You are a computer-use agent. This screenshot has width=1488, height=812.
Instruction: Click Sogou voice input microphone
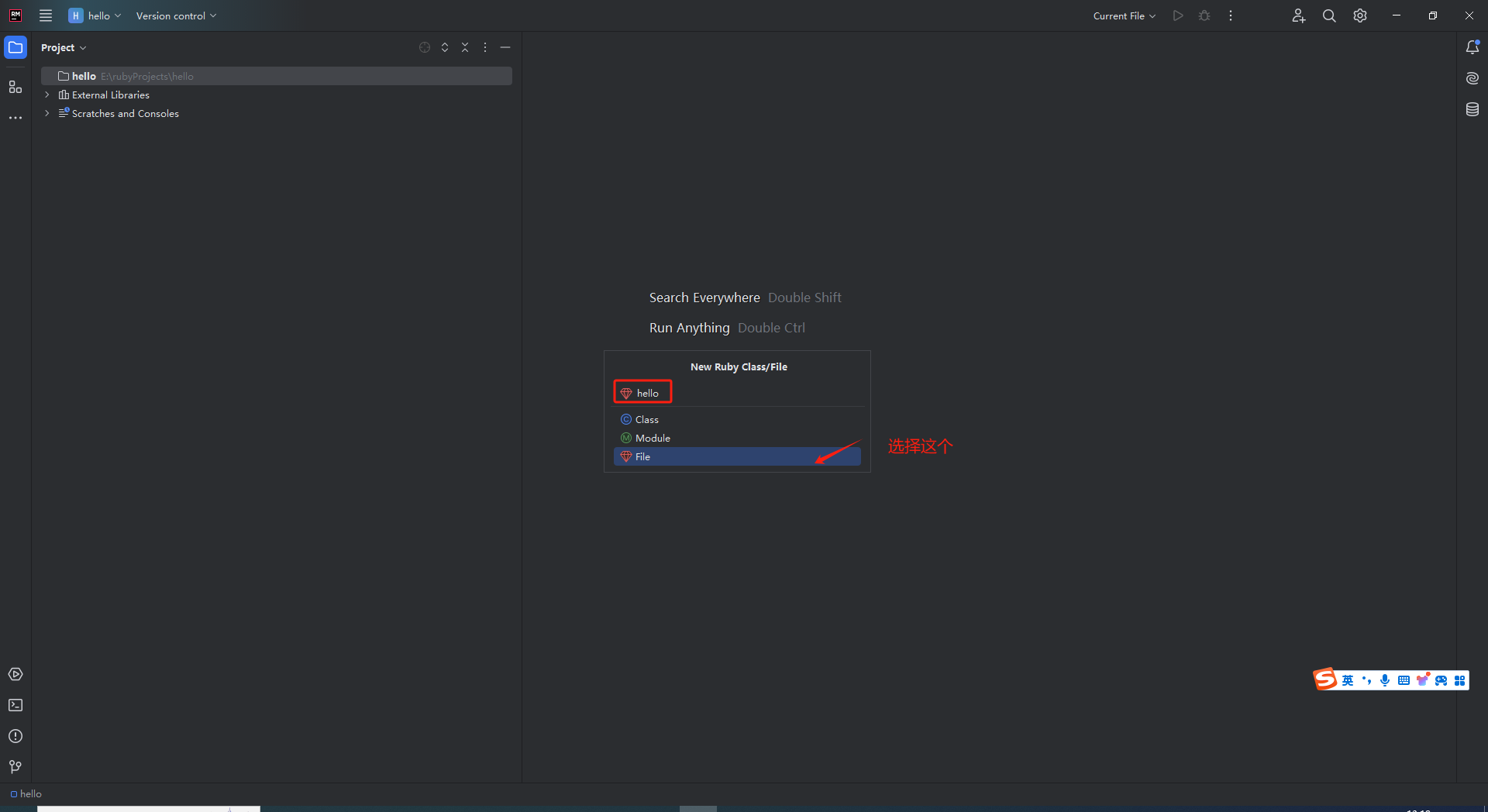point(1385,680)
